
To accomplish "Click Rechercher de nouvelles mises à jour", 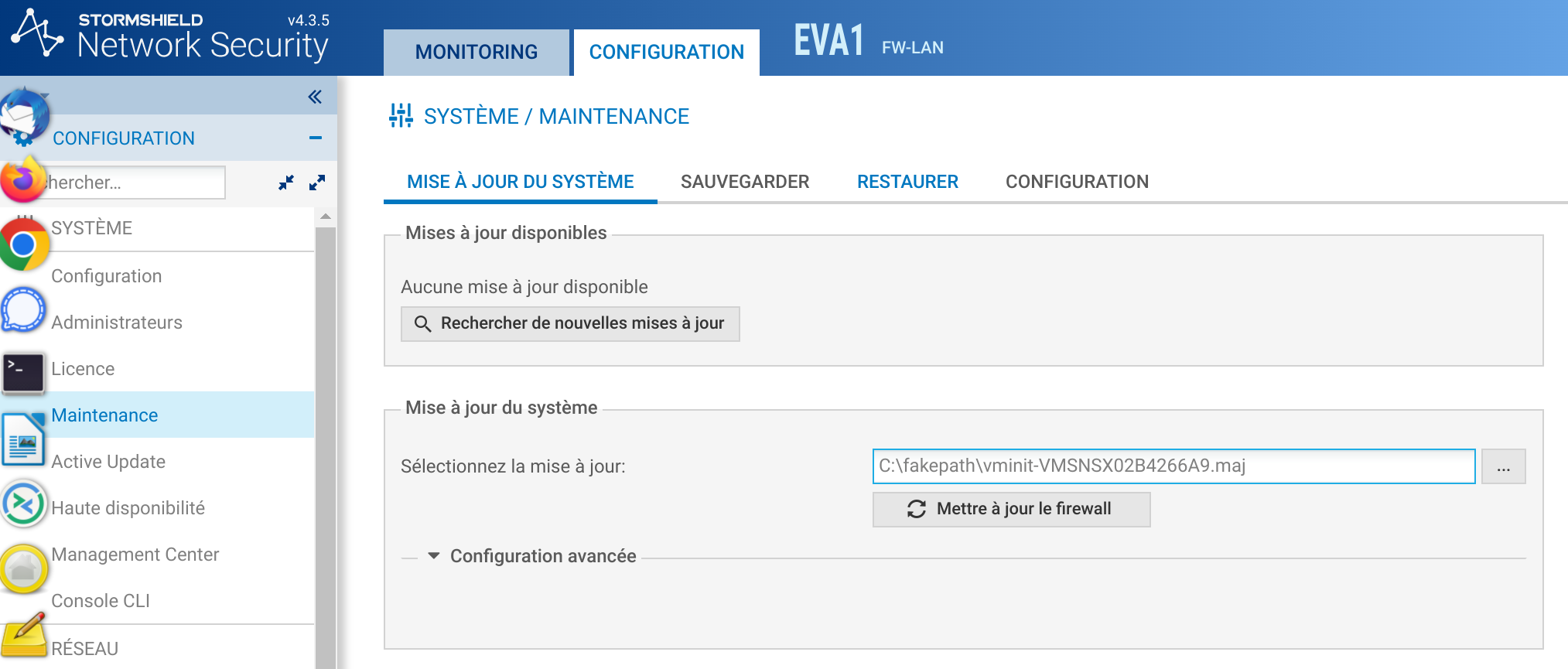I will (570, 323).
